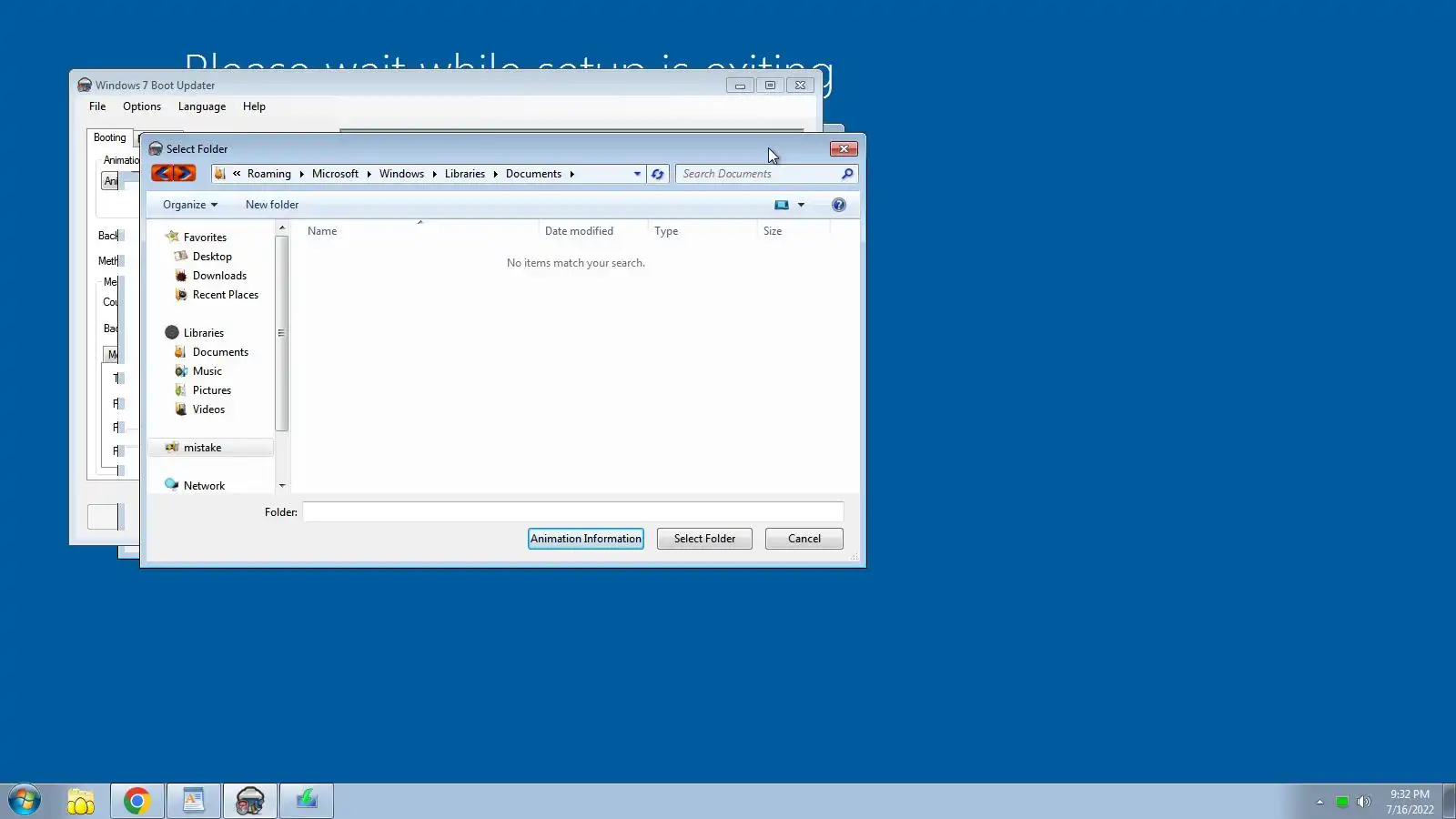Sort by the Name column header
Viewport: 1456px width, 819px height.
click(x=419, y=231)
